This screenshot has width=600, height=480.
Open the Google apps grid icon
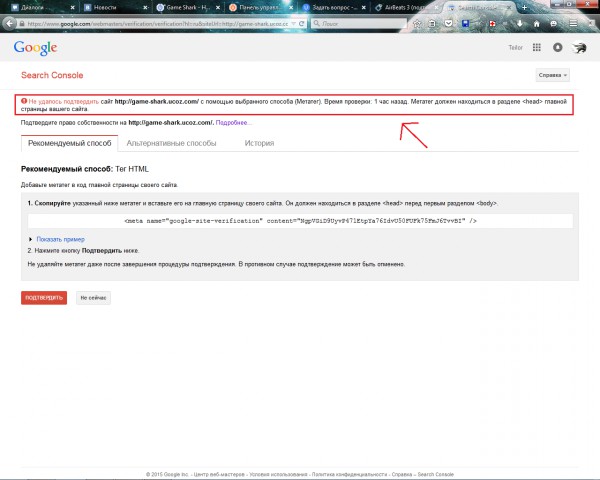(537, 47)
